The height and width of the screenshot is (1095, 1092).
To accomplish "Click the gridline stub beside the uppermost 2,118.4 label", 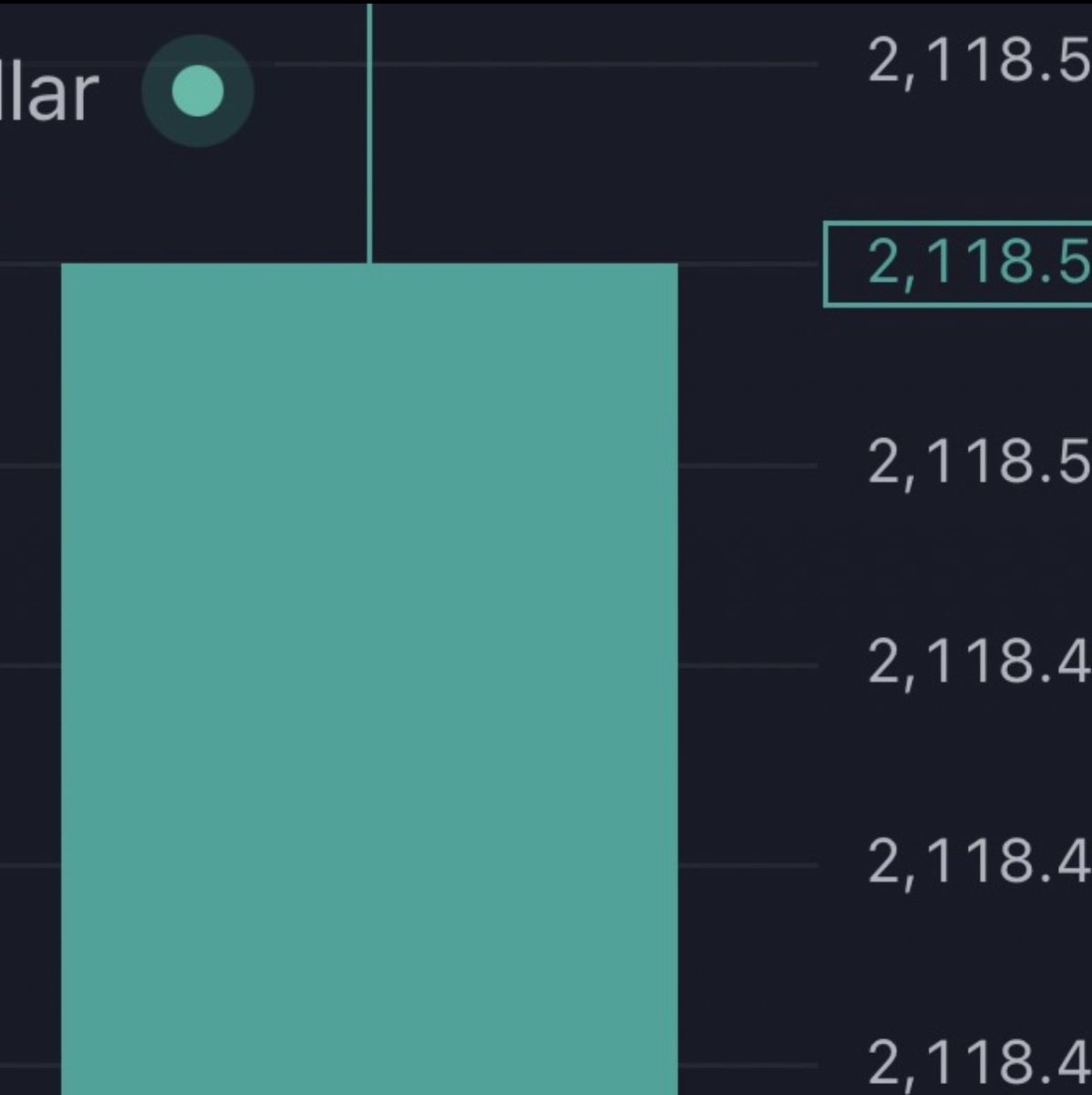I will [748, 665].
